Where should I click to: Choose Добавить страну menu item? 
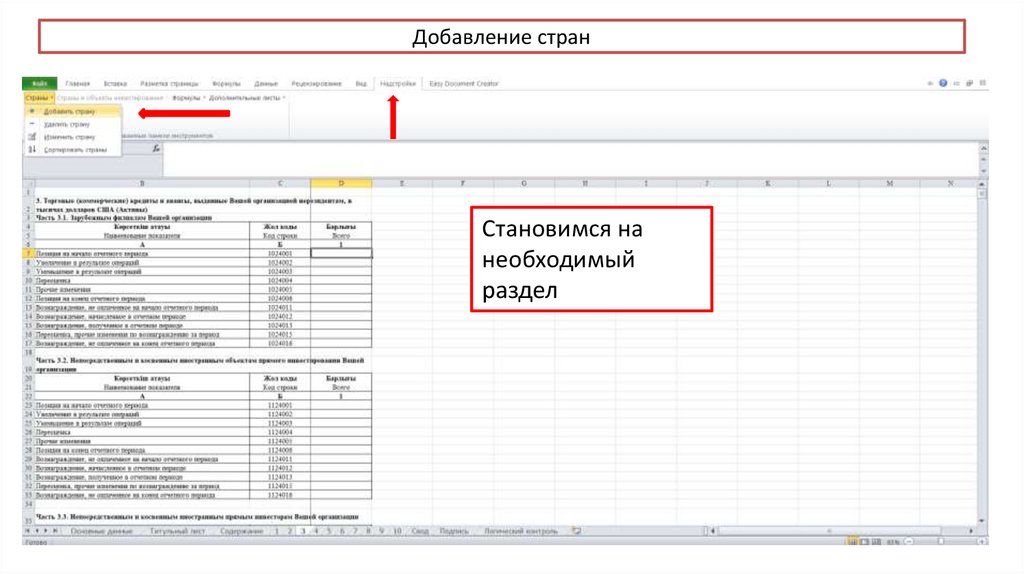point(72,112)
